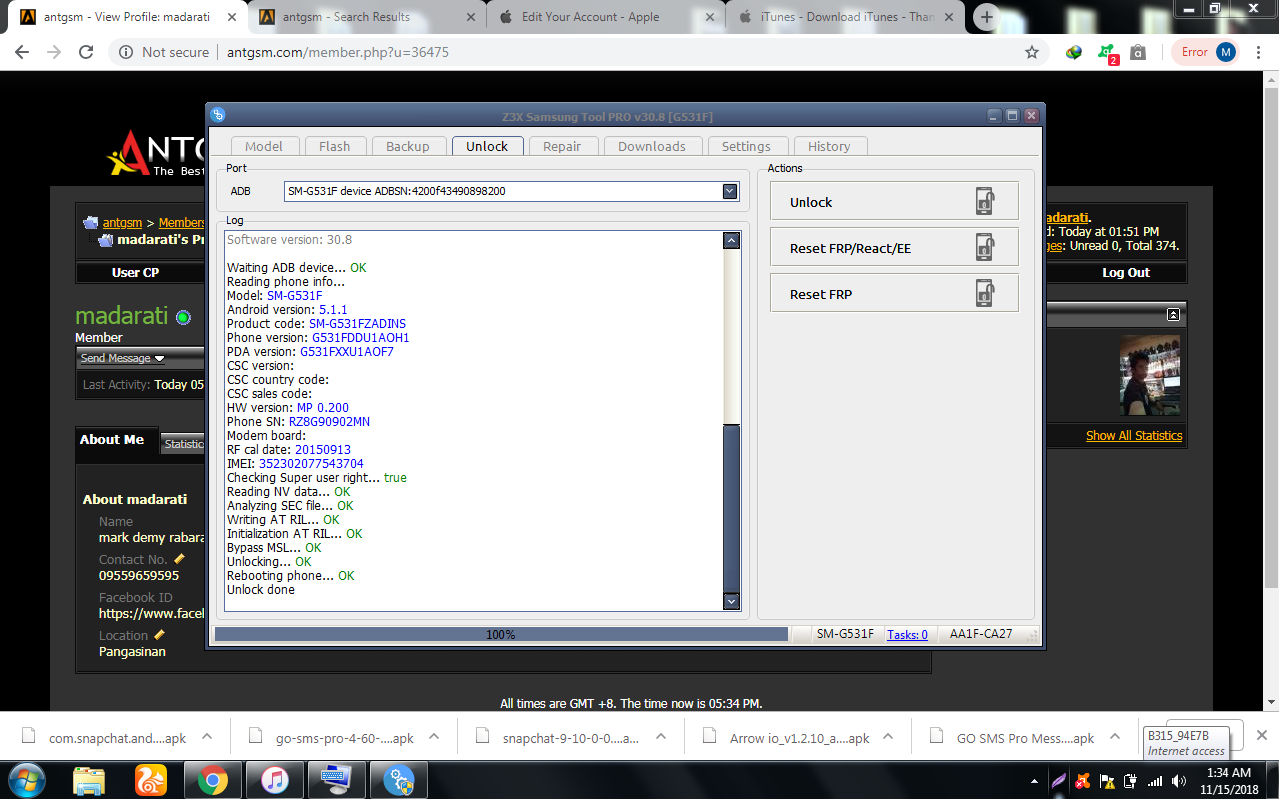Click the IMEI value 352302077543704
The image size is (1279, 799).
point(311,464)
